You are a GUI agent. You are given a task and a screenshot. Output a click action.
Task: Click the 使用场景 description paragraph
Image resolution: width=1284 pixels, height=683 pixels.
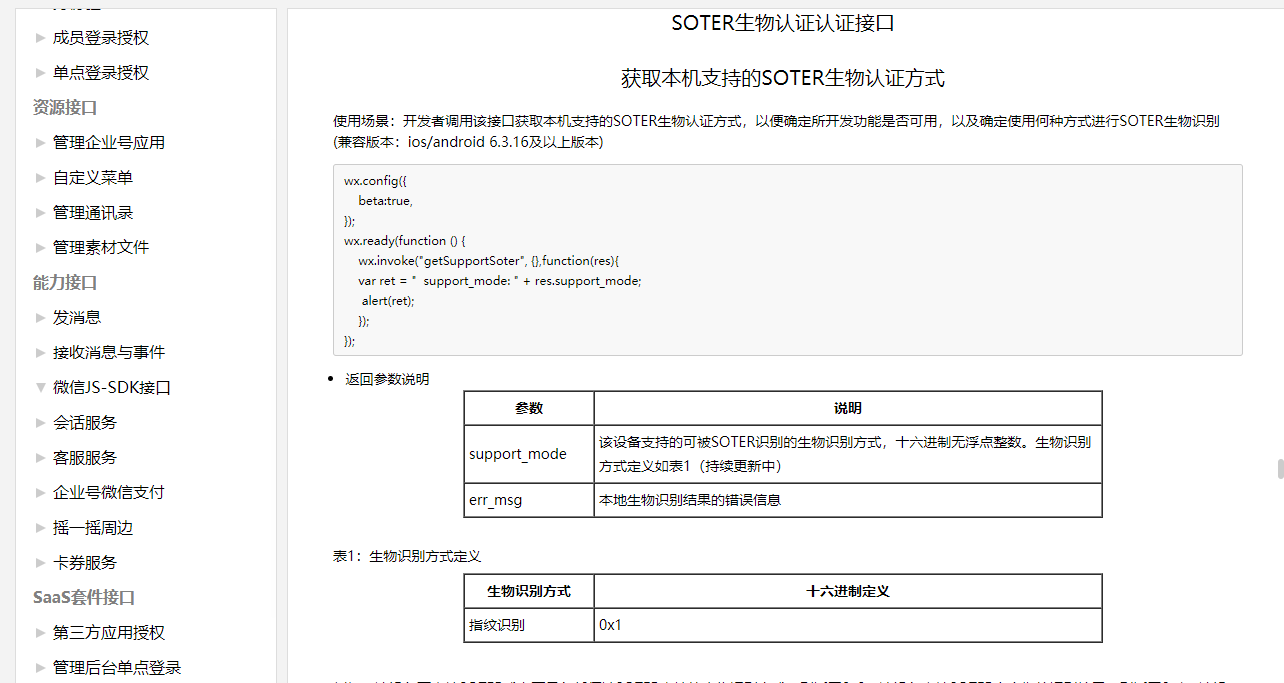pos(777,131)
